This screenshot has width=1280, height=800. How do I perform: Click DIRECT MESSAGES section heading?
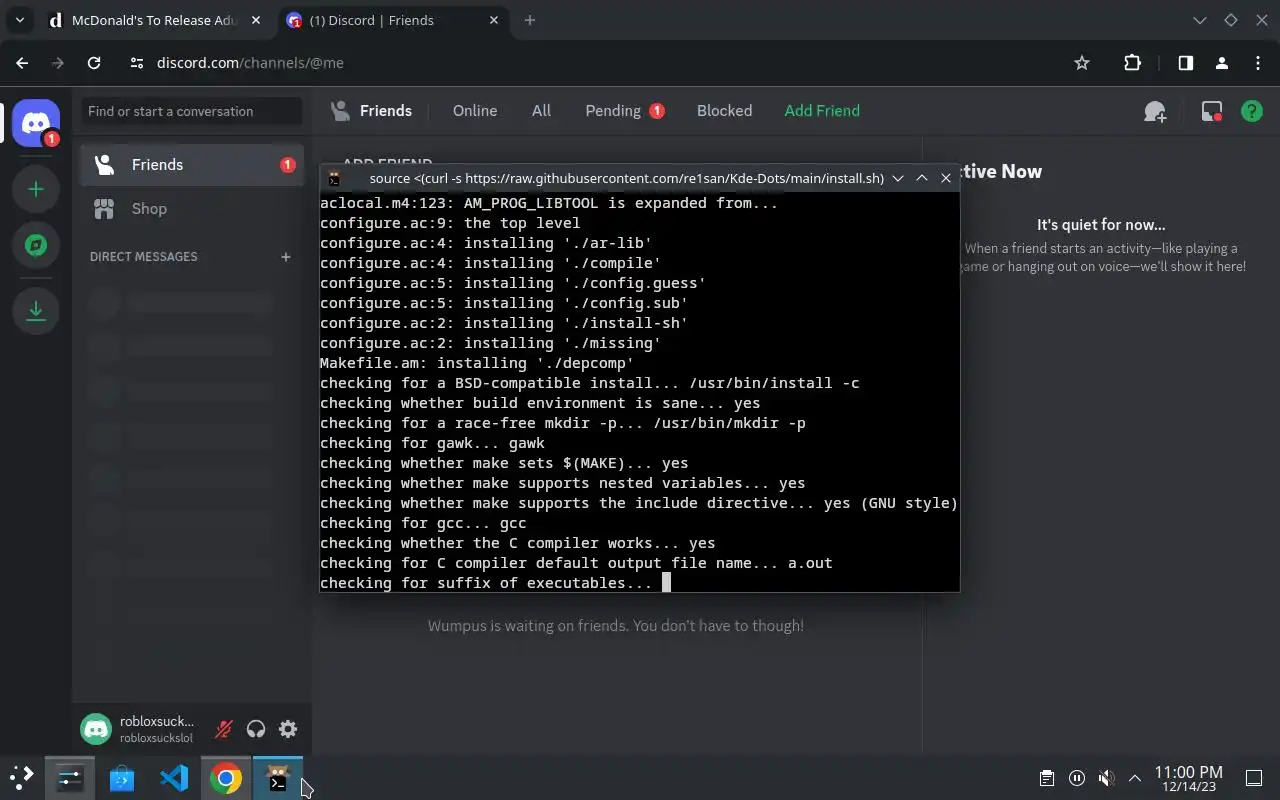[x=144, y=257]
